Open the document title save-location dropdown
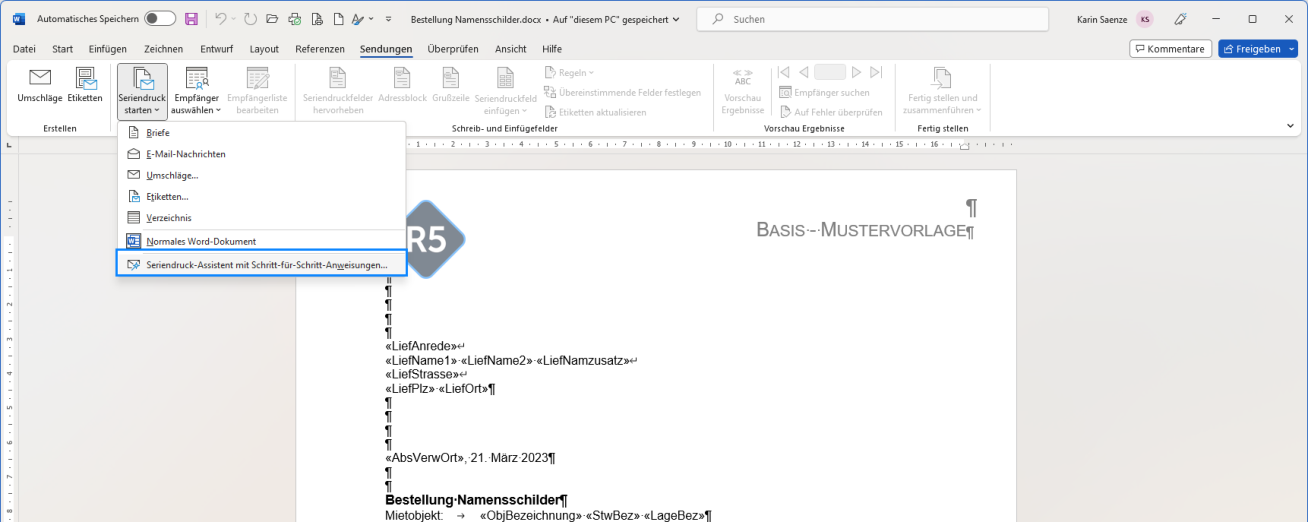Screen dimensions: 1308x522 (x=676, y=19)
